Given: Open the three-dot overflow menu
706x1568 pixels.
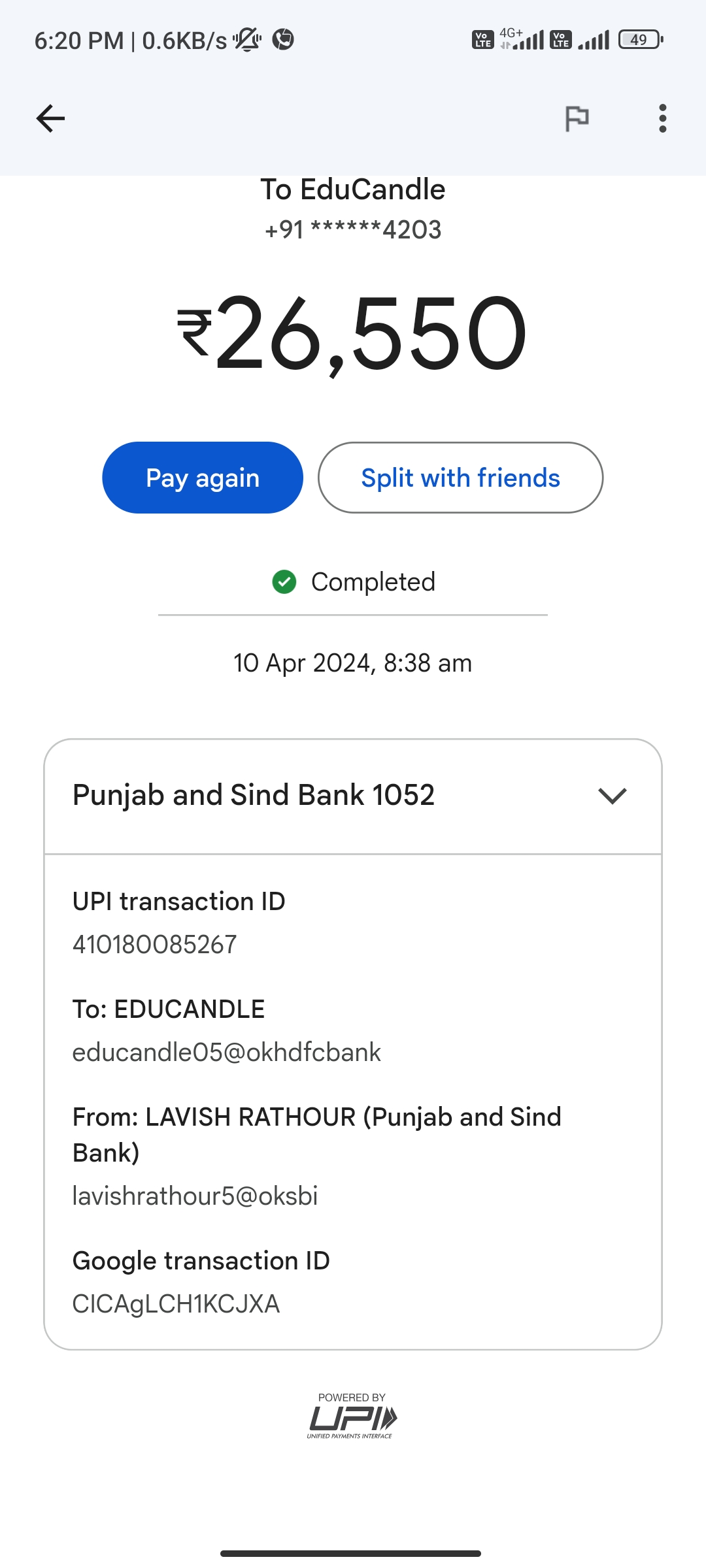Looking at the screenshot, I should [x=662, y=118].
